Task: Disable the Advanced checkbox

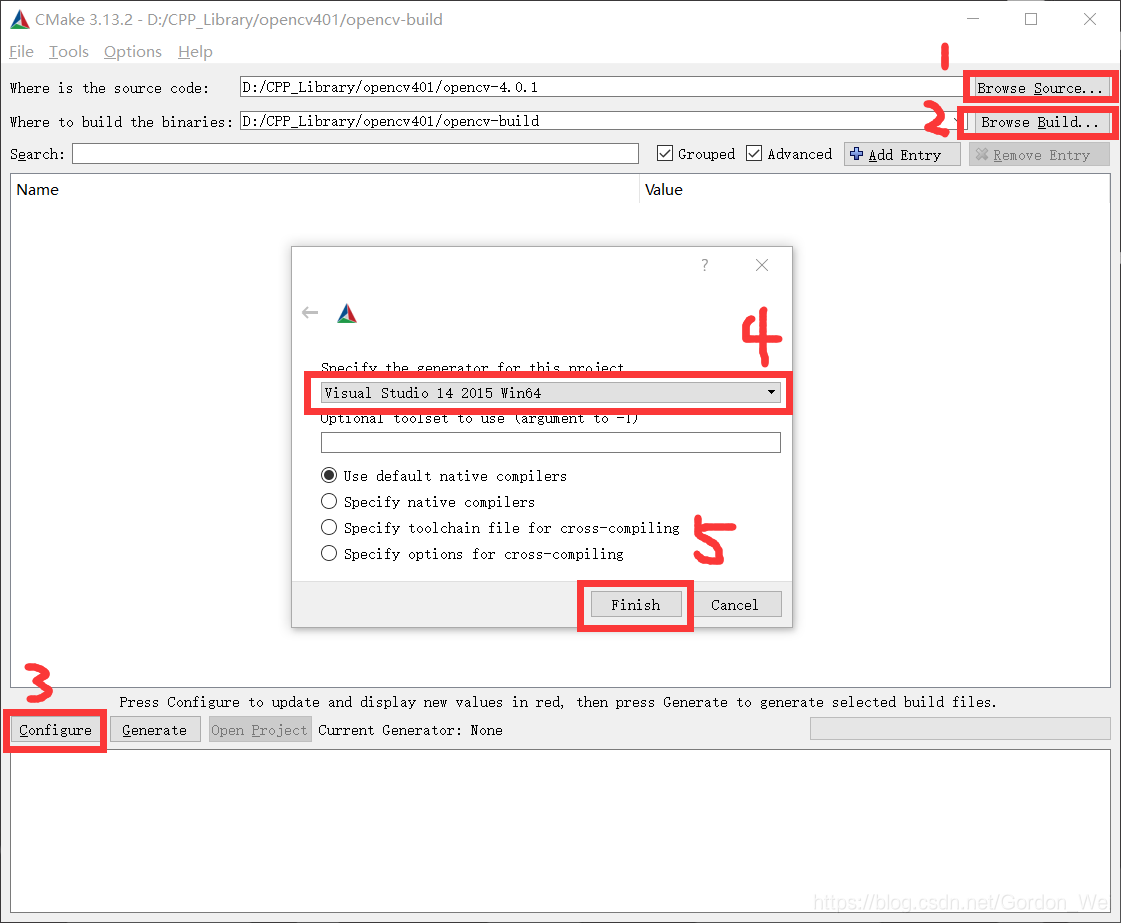Action: (755, 153)
